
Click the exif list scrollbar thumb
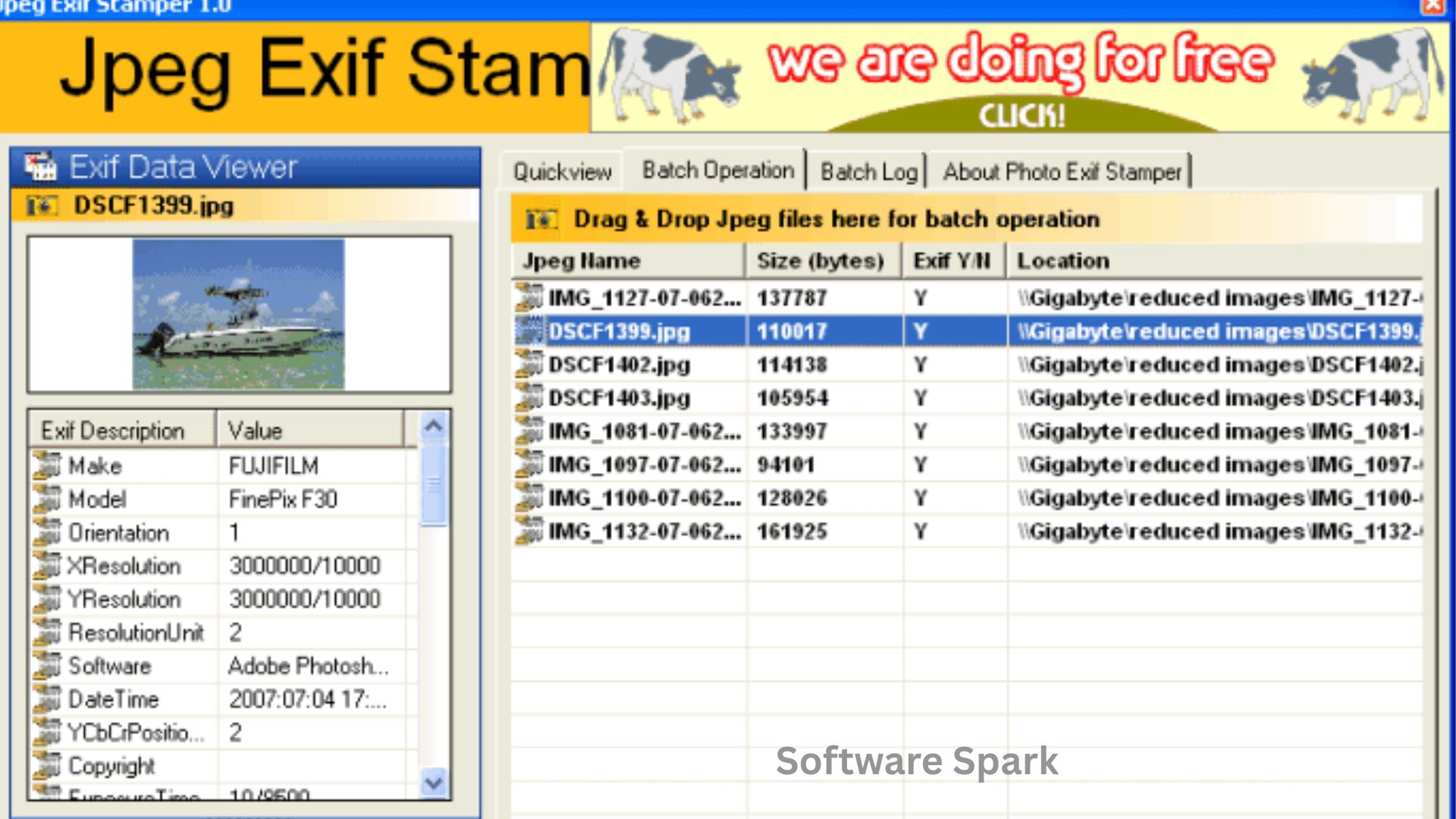coord(434,485)
